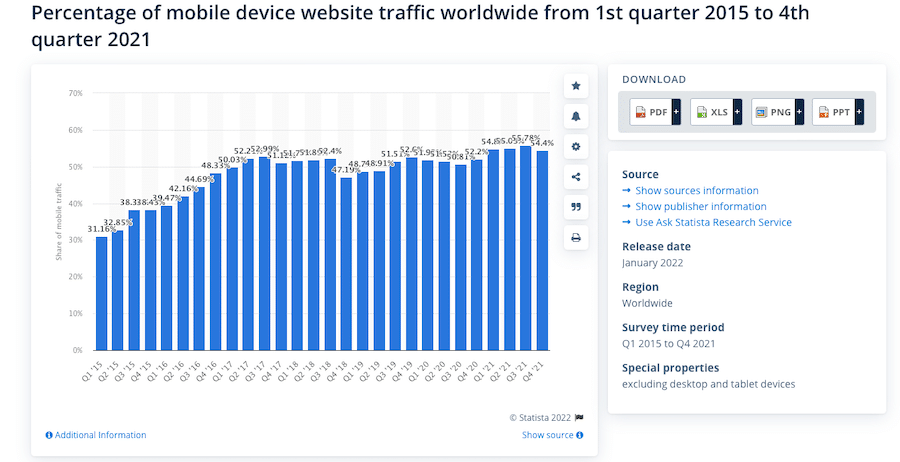Click the bell notification icon

click(x=576, y=116)
